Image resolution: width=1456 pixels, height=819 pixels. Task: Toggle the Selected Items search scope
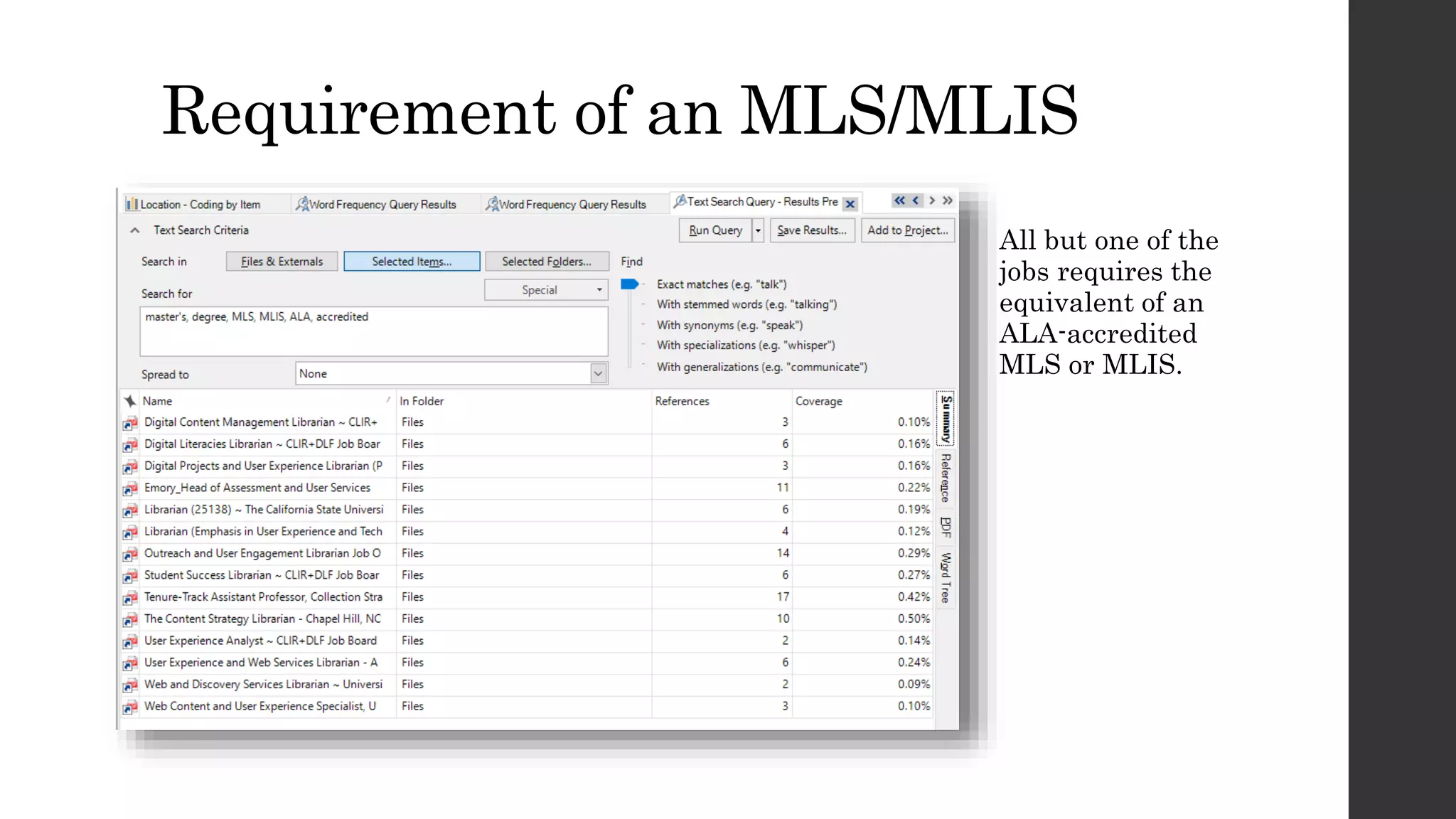click(412, 262)
